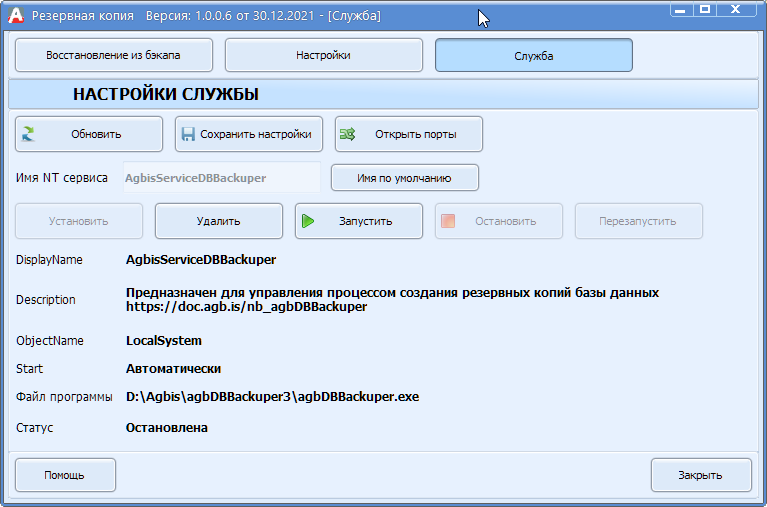
Task: Click the Предназначен для управления description text
Action: [392, 293]
